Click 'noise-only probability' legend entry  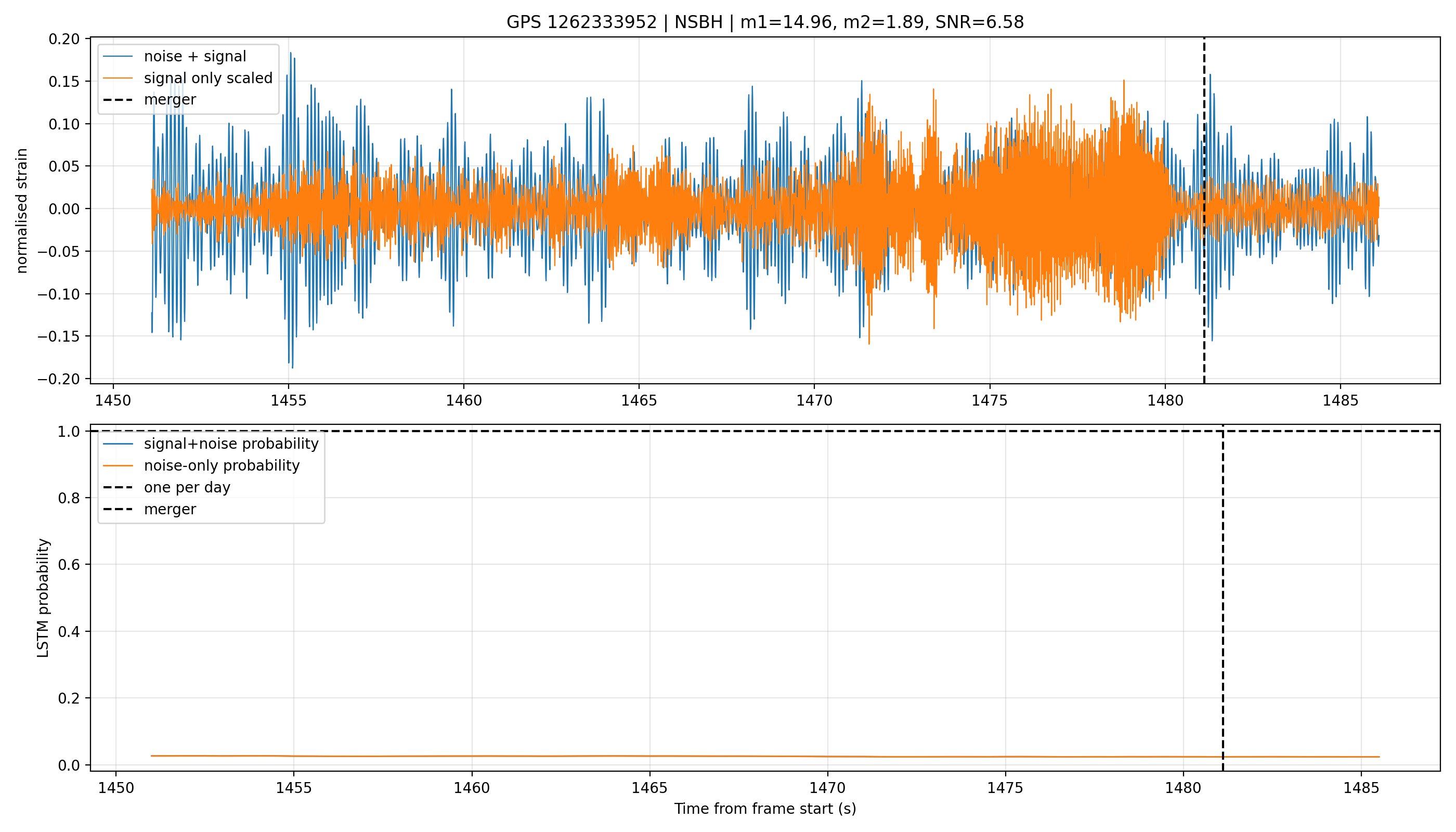point(222,466)
